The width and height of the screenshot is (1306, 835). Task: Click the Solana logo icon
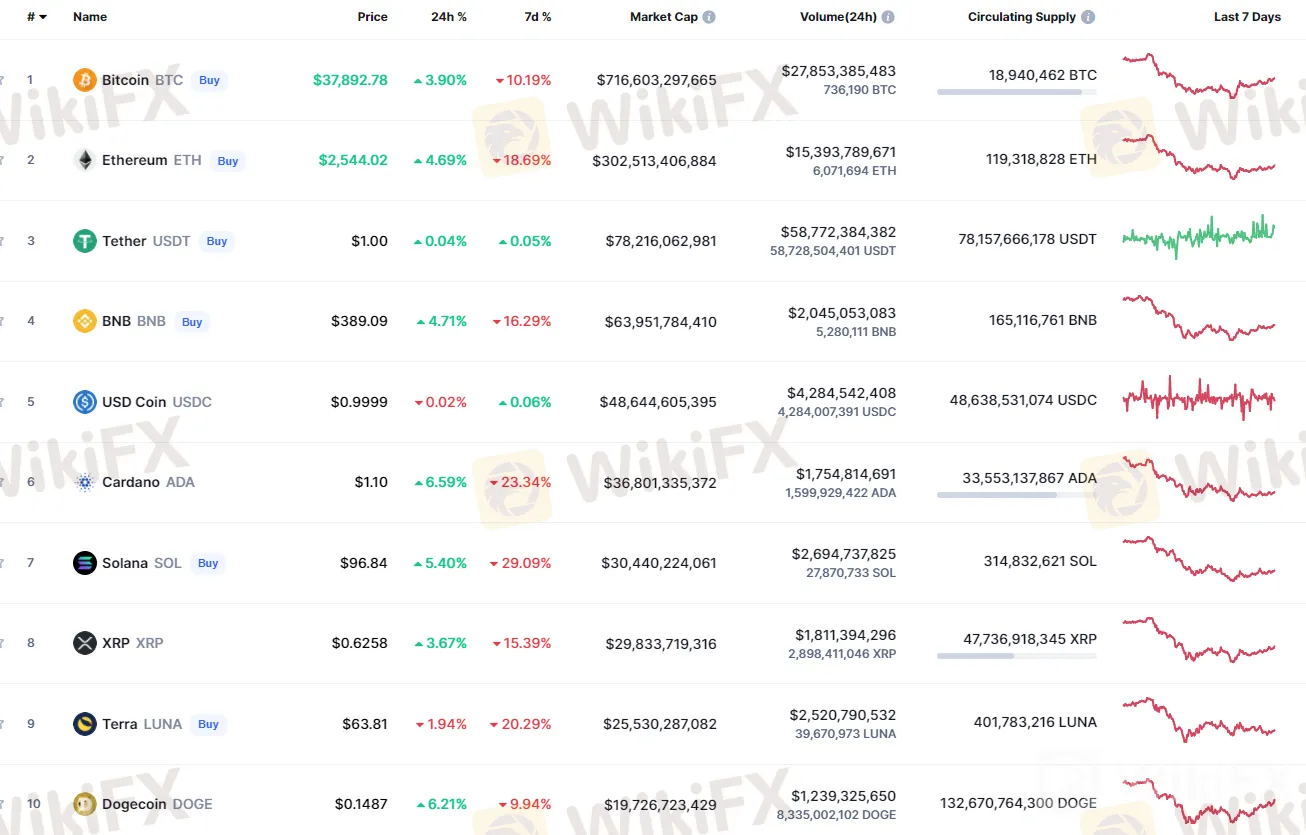(85, 563)
